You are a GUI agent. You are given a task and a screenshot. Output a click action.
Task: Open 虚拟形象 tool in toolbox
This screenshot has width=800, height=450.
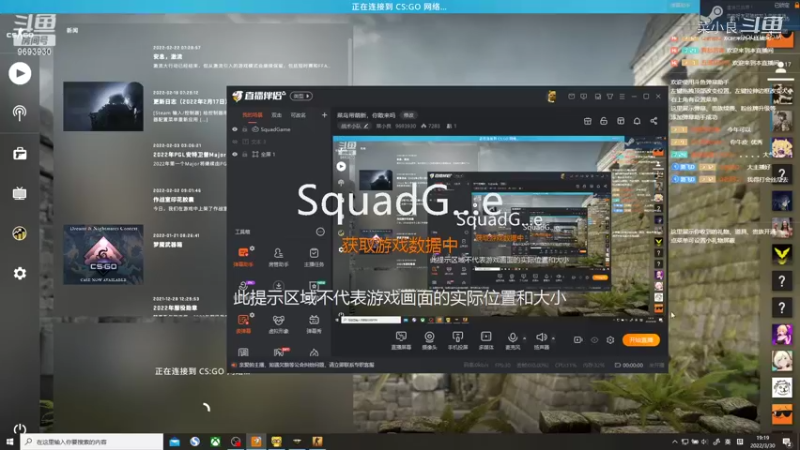279,324
